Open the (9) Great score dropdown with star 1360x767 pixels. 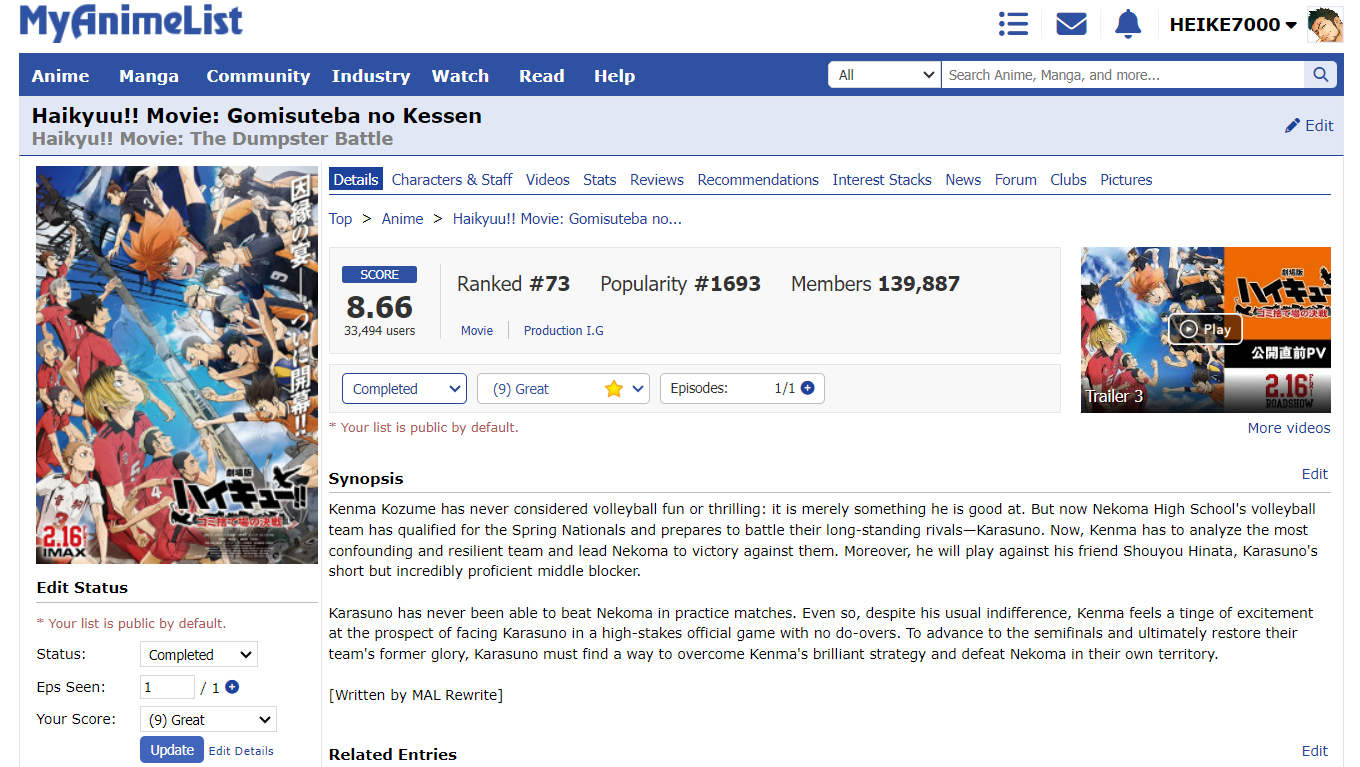pos(564,389)
